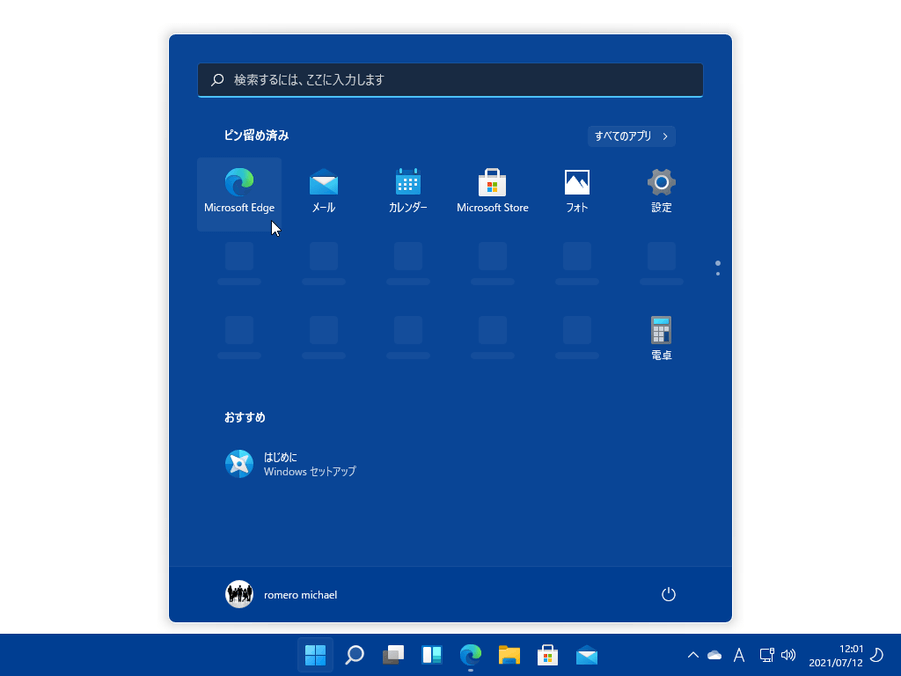
Task: Open notifications moon icon
Action: pyautogui.click(x=877, y=655)
